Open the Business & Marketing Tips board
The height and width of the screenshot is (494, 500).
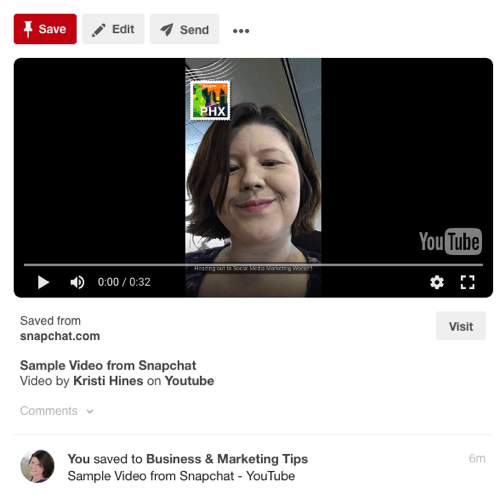click(x=227, y=459)
